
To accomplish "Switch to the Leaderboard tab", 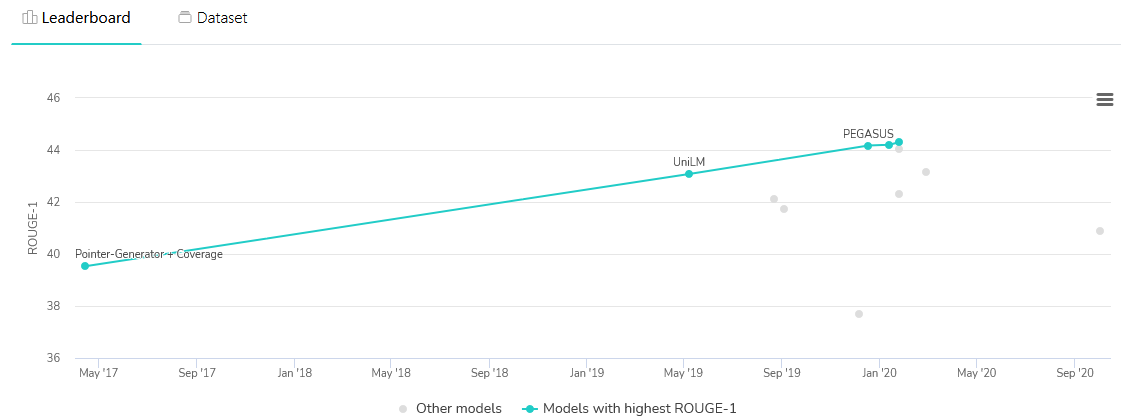I will 76,18.
